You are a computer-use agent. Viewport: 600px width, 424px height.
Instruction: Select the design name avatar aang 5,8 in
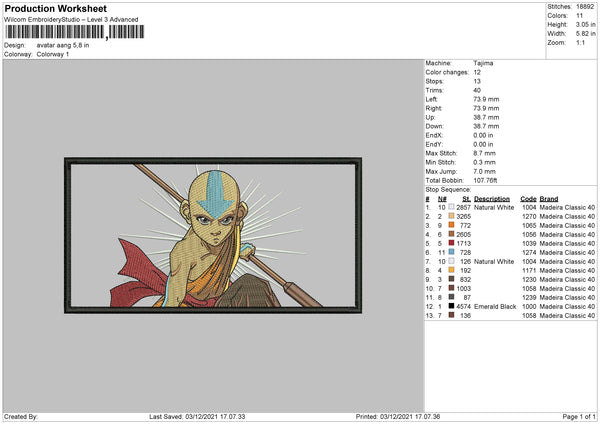[63, 45]
